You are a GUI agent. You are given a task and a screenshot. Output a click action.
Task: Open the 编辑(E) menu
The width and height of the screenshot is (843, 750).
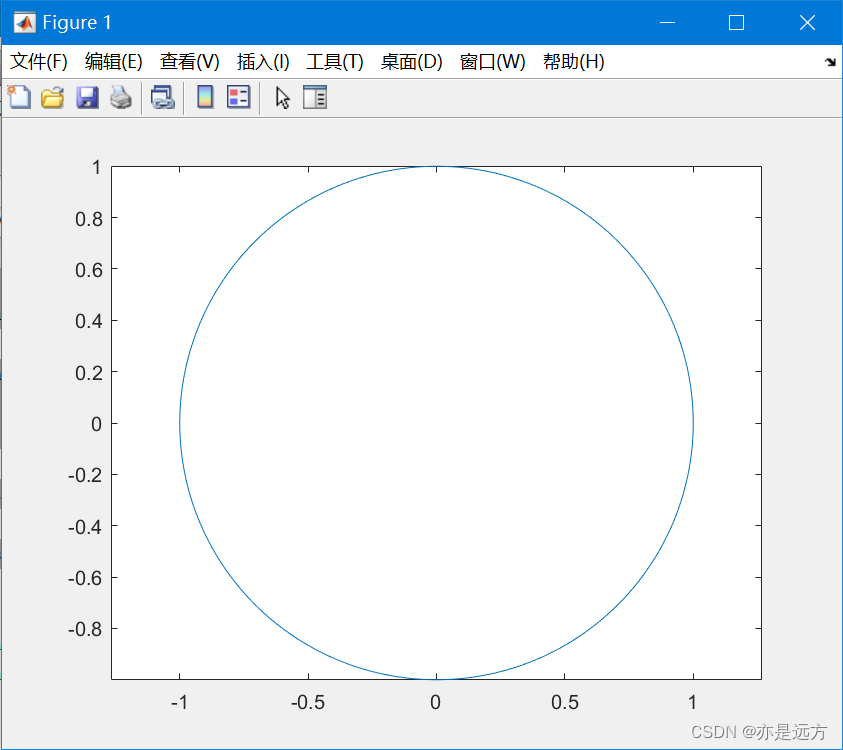(113, 62)
